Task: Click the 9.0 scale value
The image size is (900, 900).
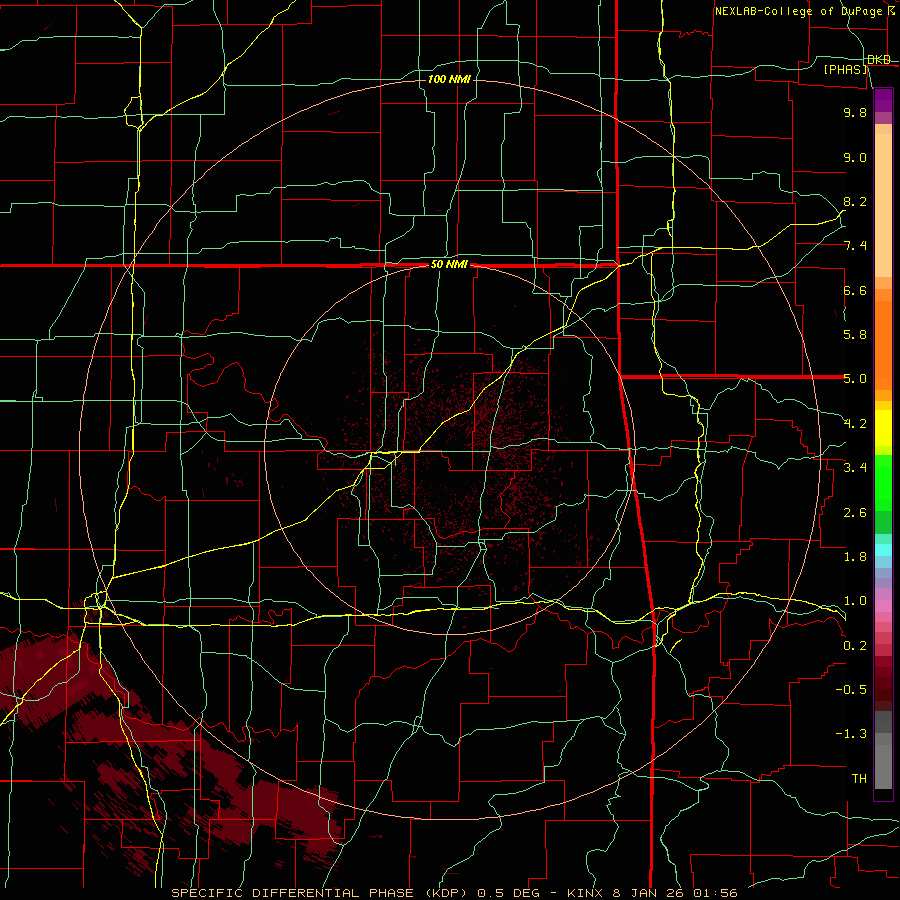Action: tap(855, 157)
